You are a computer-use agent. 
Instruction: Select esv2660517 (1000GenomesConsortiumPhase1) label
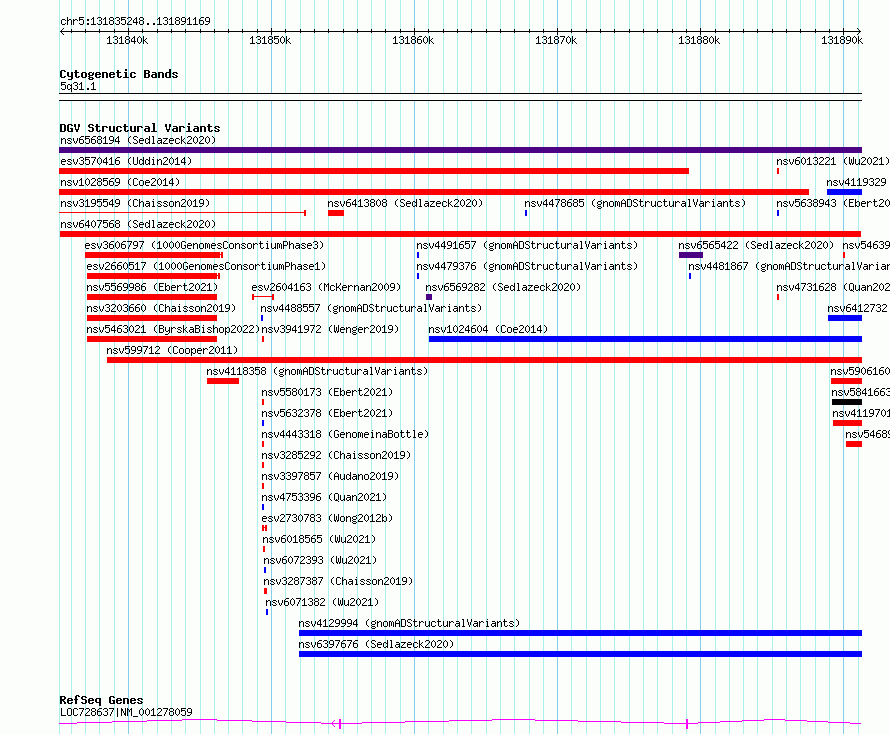click(x=206, y=266)
